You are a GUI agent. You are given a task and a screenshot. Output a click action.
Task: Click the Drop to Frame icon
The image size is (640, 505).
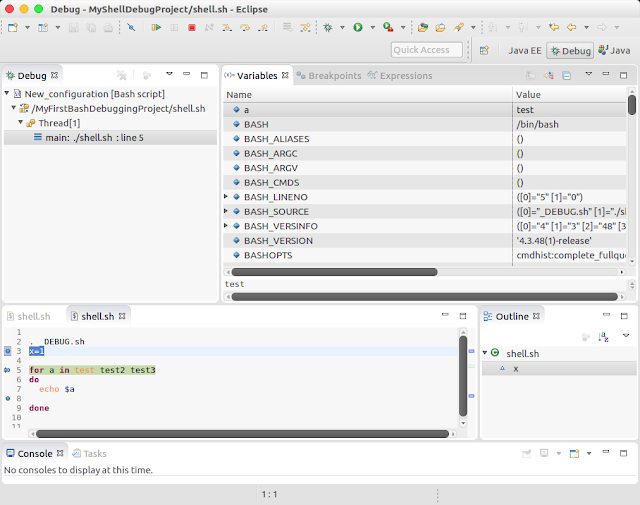(287, 27)
